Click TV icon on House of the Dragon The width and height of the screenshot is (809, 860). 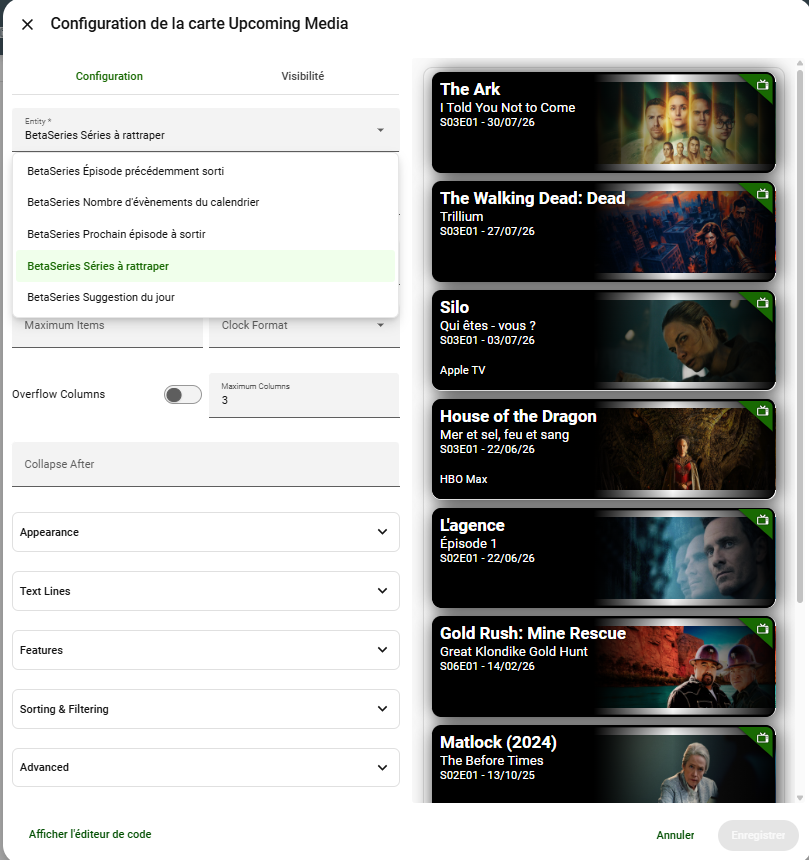(762, 411)
